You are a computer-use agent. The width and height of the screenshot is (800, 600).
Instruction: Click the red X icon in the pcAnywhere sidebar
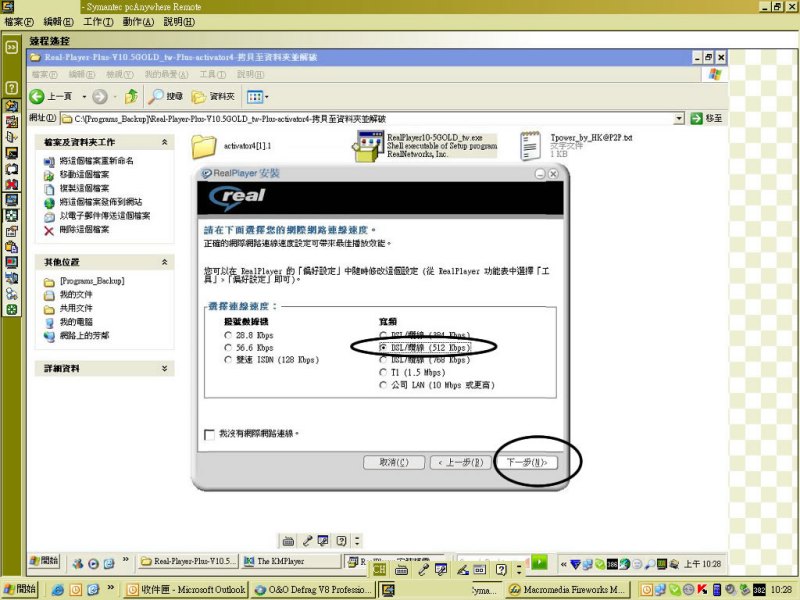12,184
